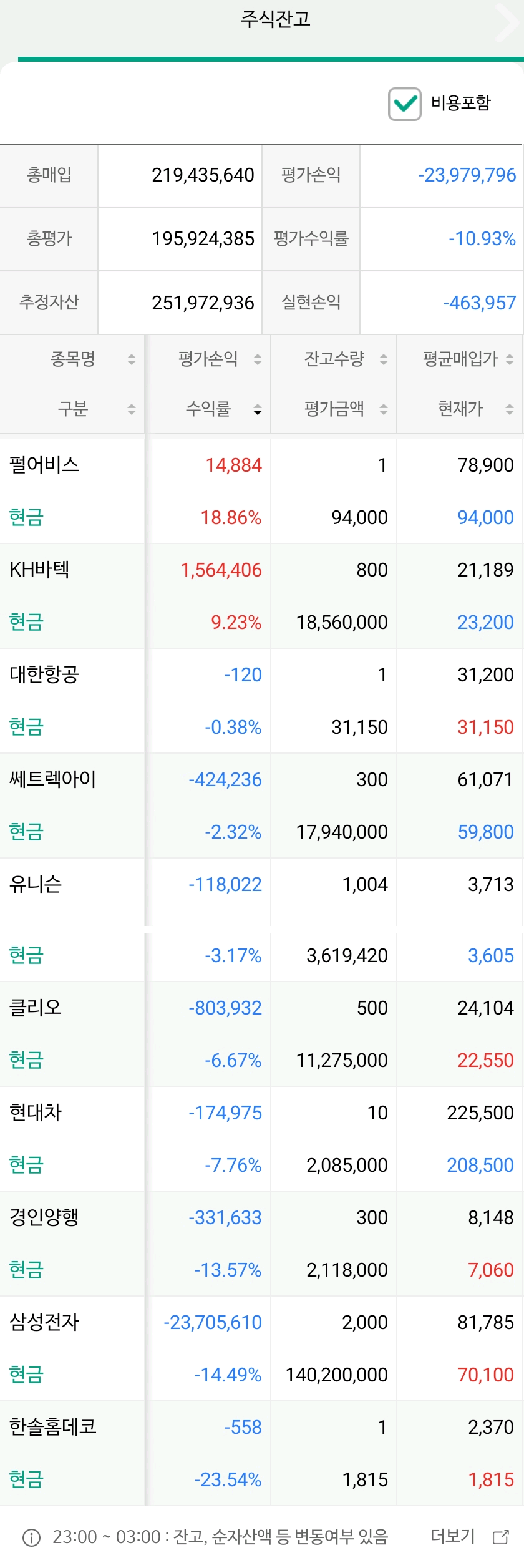The width and height of the screenshot is (524, 1568).
Task: Open the 삼성전자 holding row
Action: [x=262, y=1348]
